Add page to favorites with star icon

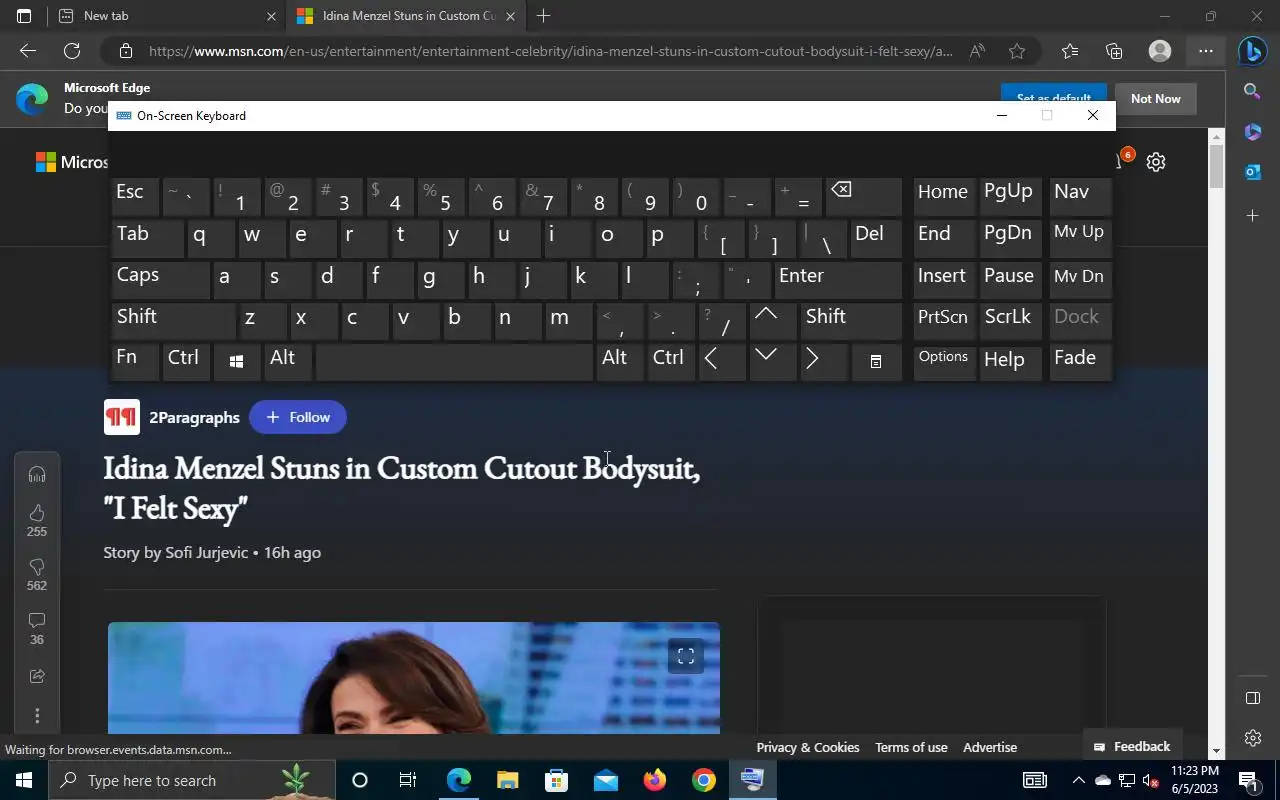point(1017,51)
